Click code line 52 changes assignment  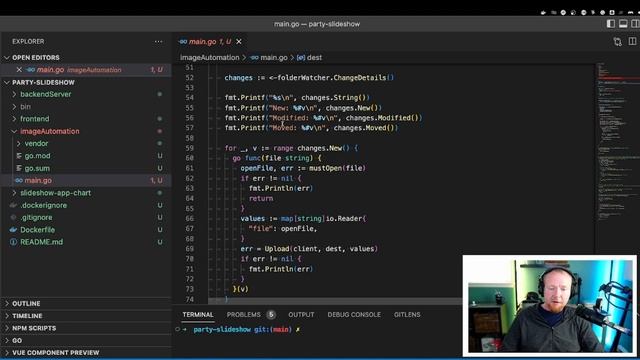pyautogui.click(x=309, y=78)
